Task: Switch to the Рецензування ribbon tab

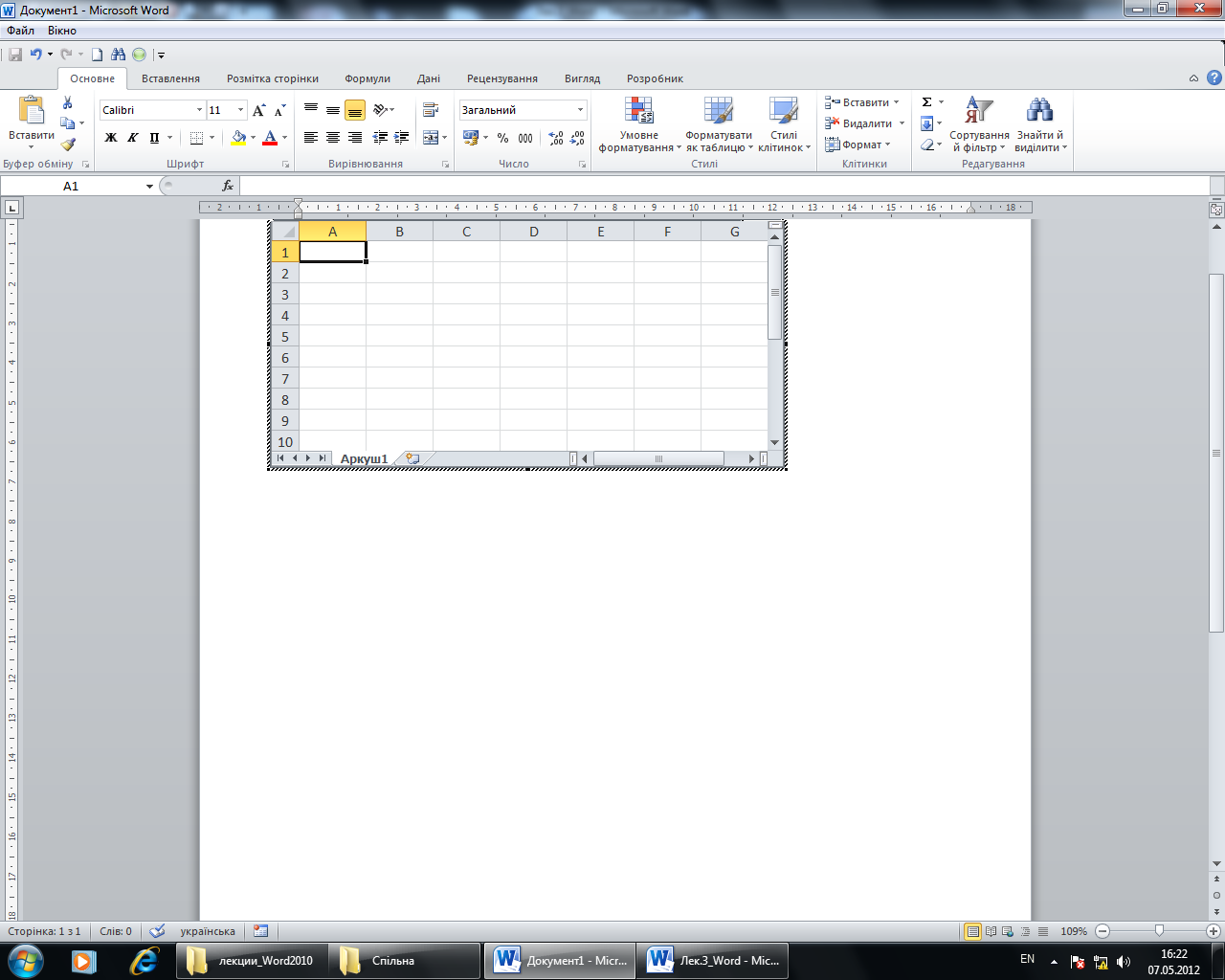Action: click(x=502, y=78)
